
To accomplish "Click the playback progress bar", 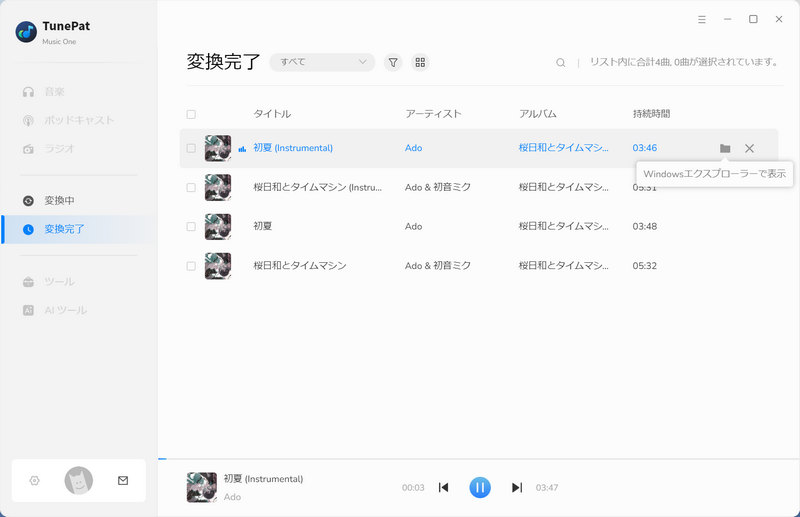I will (479, 459).
